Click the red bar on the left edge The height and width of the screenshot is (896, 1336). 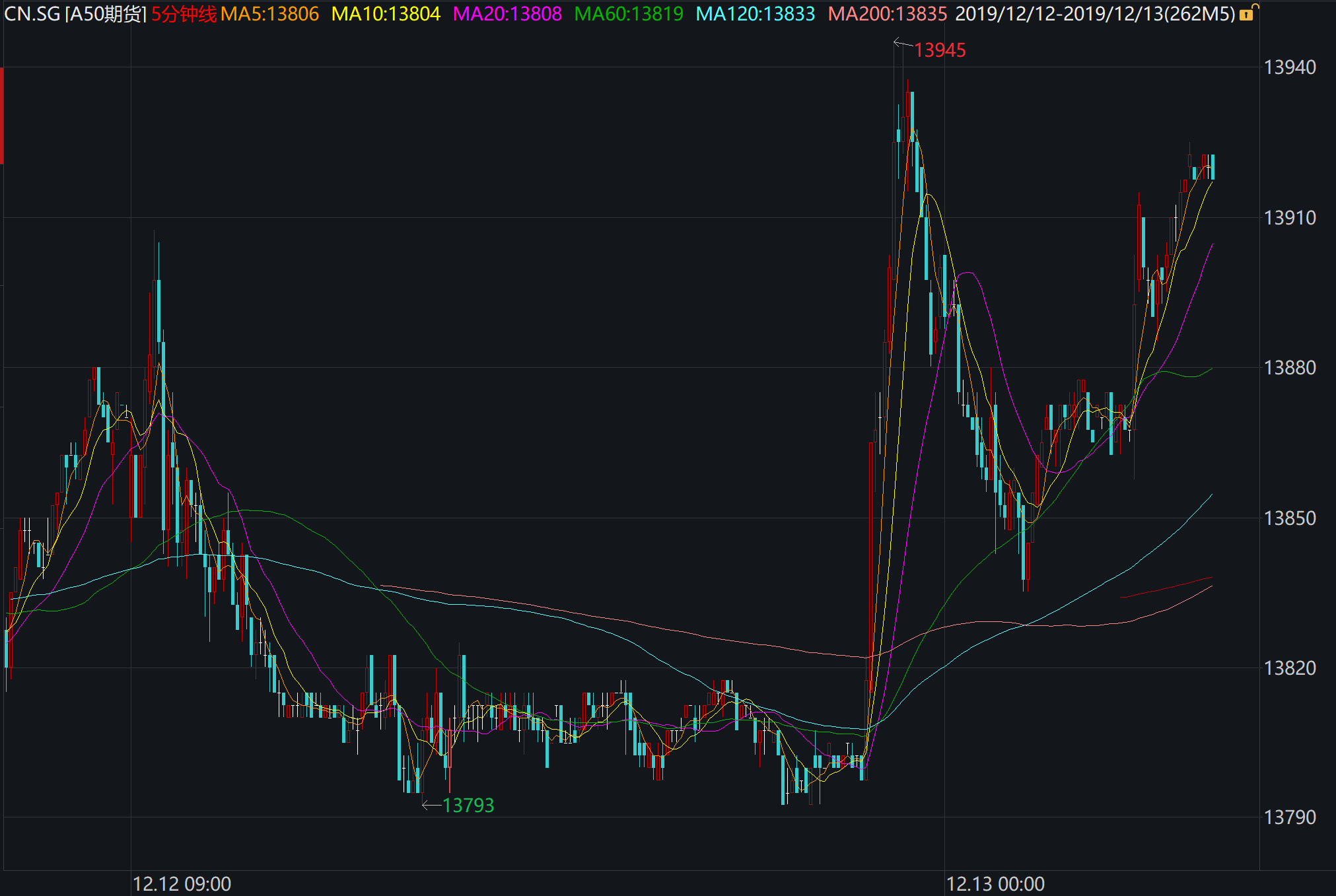click(2, 116)
